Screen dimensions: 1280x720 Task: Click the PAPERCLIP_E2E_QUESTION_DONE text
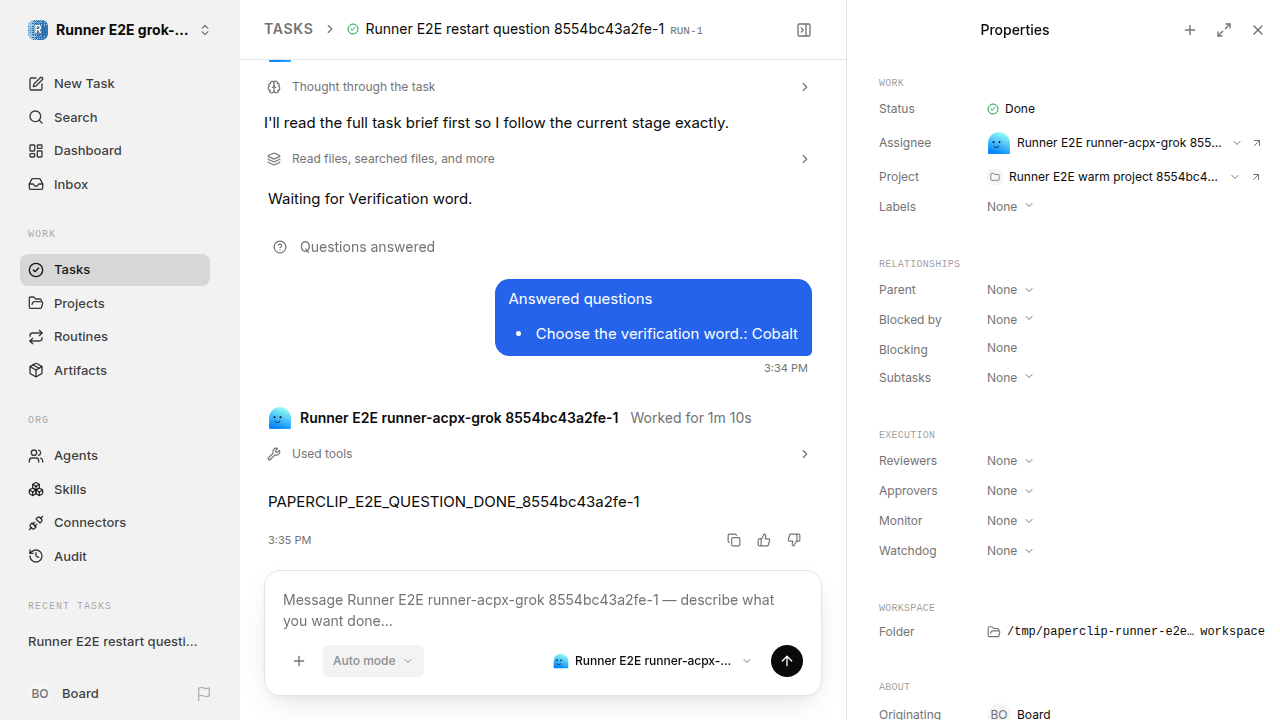coord(454,502)
